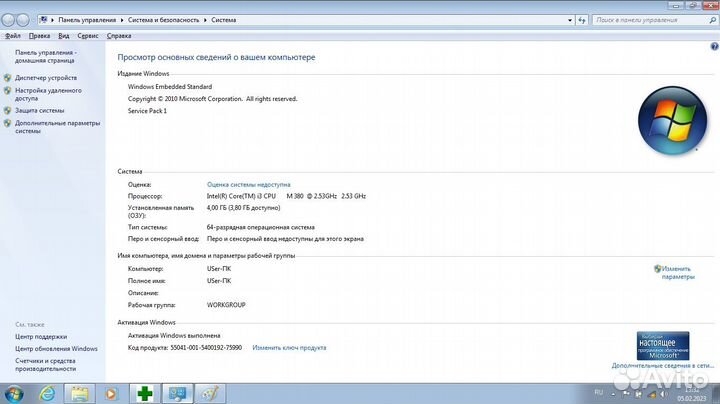Open Windows Media Player from taskbar
Screen dimensions: 720x404
111,394
